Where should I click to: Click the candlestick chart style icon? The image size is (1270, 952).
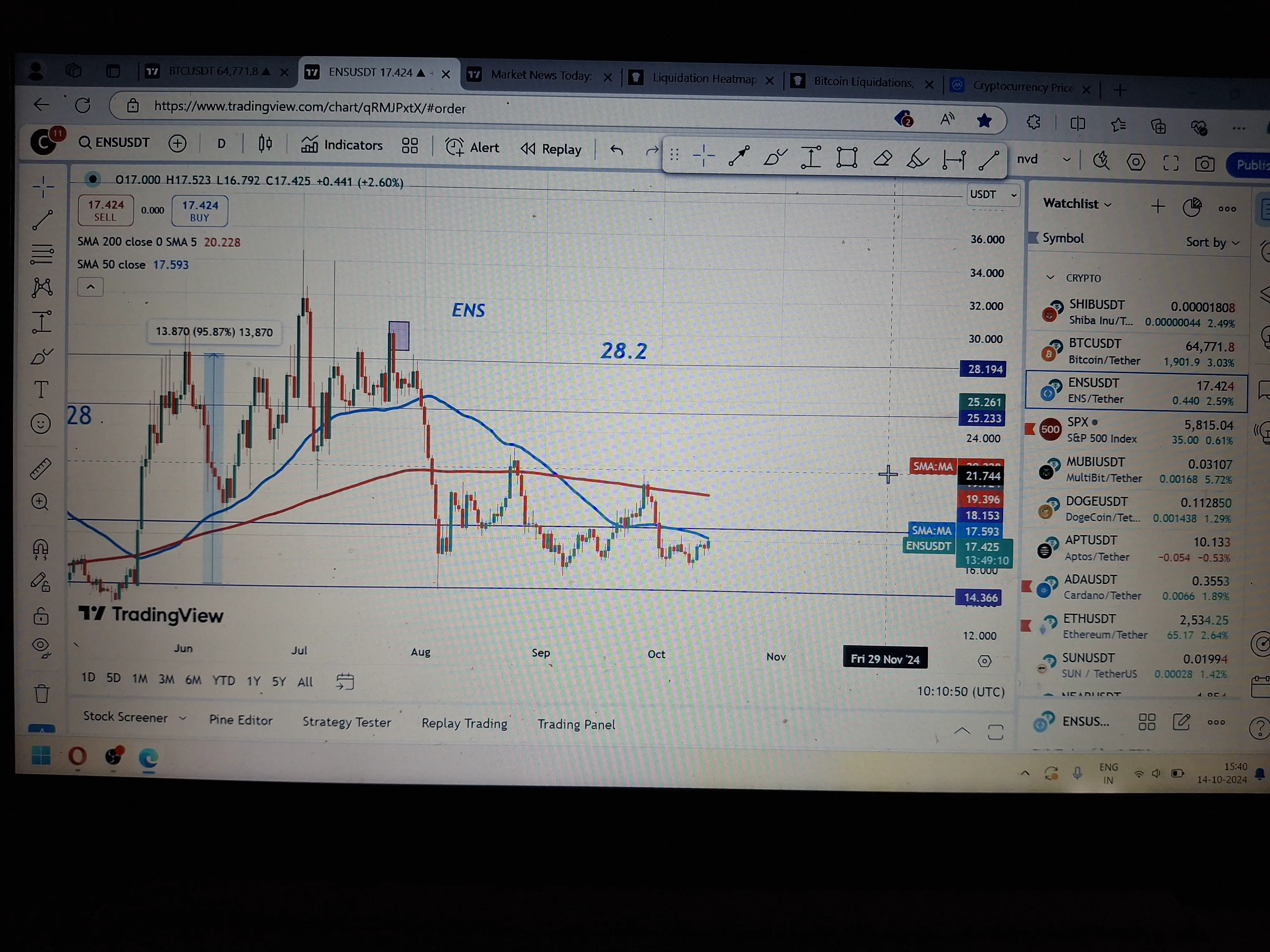[265, 144]
